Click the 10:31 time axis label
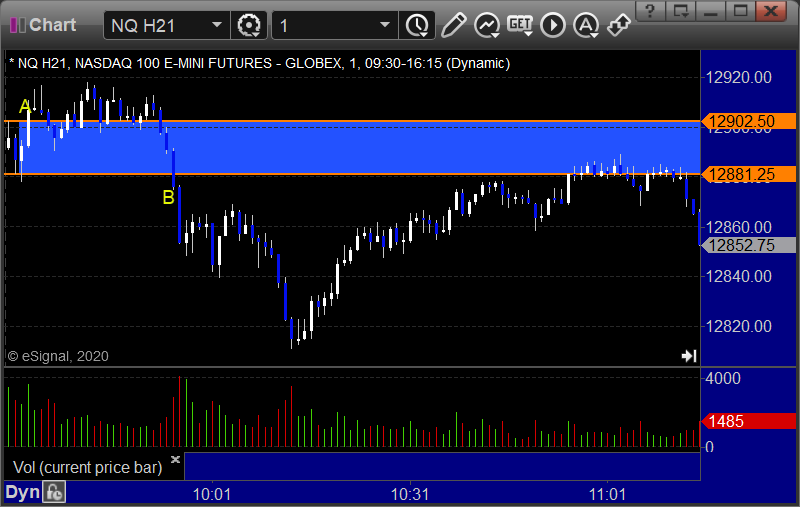 point(410,494)
